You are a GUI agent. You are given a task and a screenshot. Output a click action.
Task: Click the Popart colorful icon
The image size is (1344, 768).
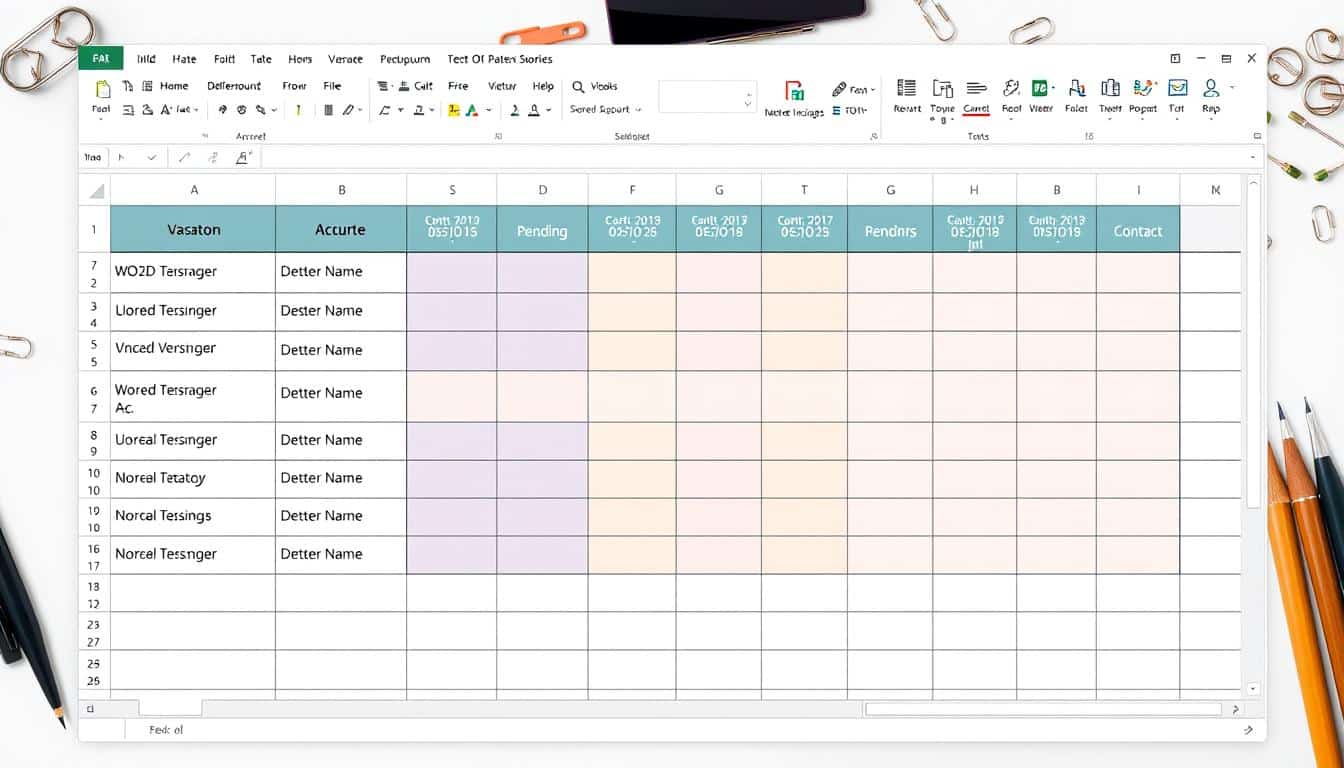point(1144,89)
